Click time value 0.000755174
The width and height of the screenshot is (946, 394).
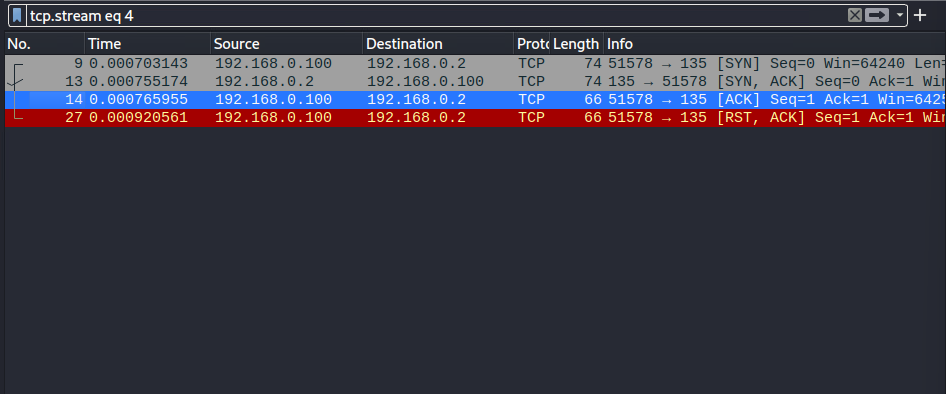click(x=139, y=81)
